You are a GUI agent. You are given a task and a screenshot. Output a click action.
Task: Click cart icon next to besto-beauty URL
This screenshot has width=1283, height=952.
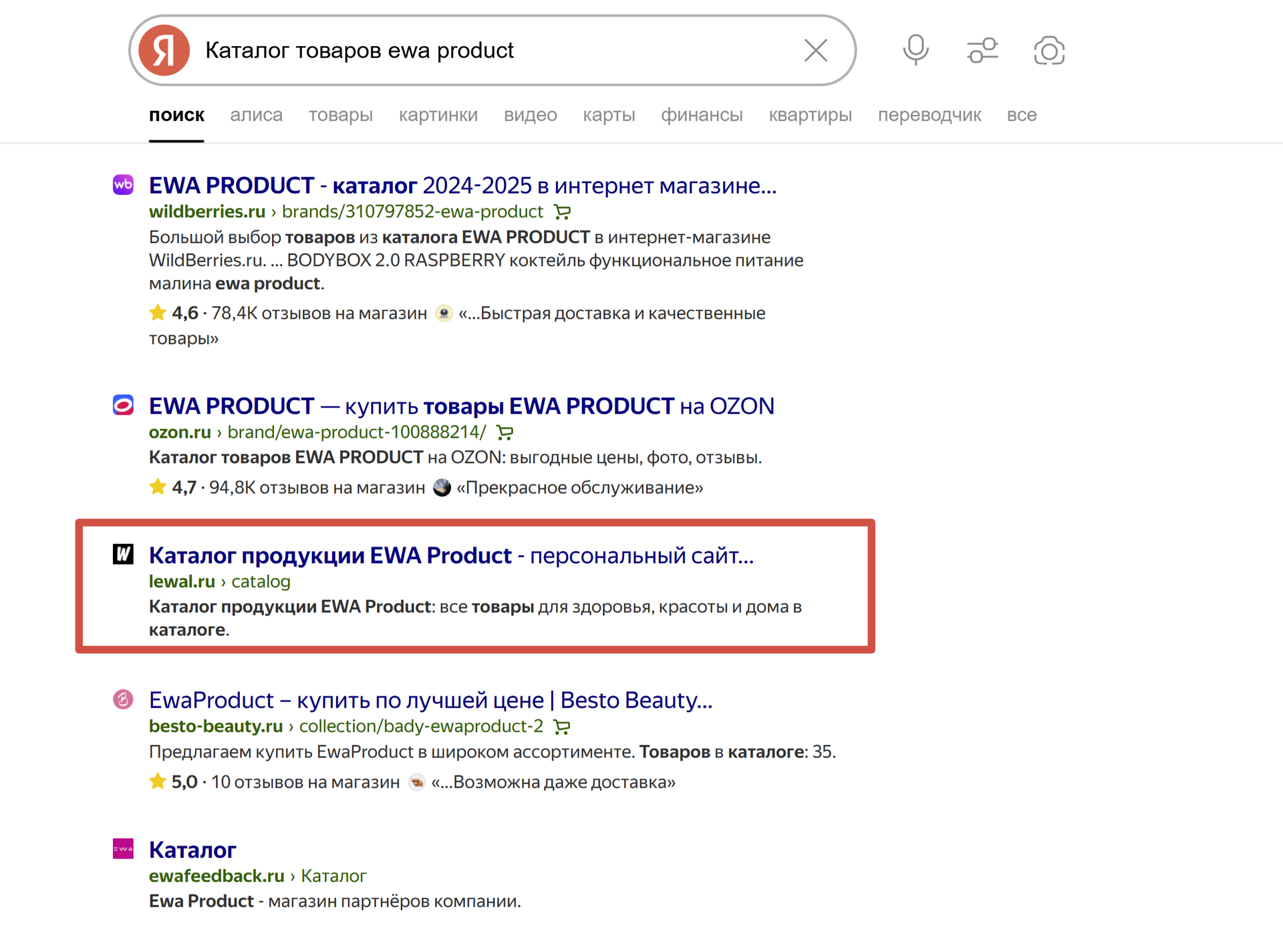562,726
